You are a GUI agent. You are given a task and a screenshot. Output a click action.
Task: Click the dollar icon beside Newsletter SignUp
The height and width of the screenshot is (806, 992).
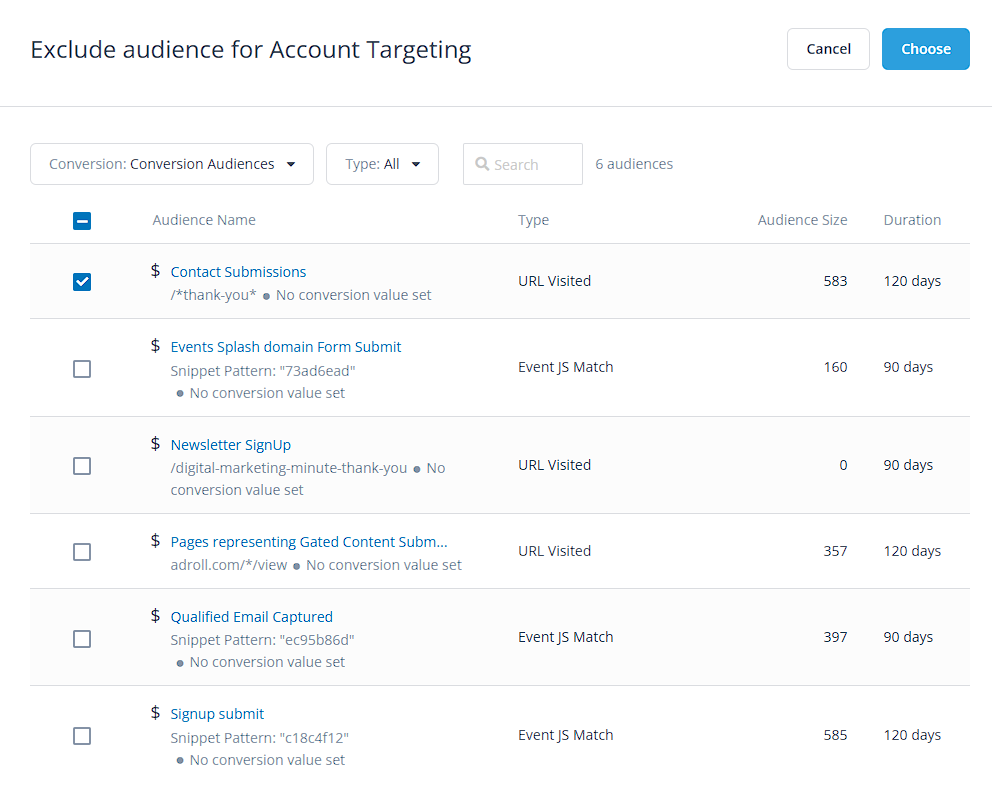pos(155,443)
